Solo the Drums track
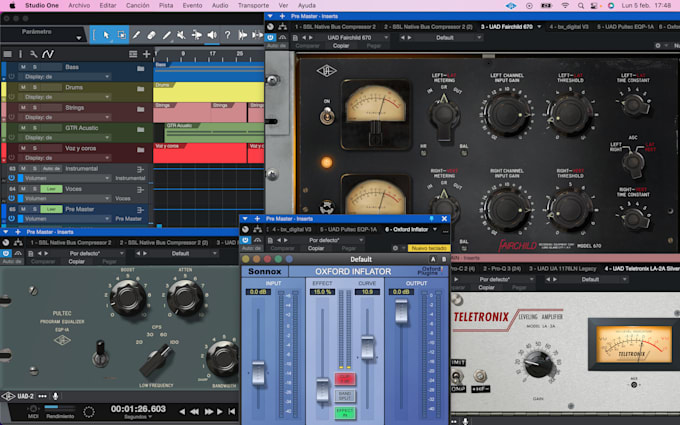680x425 pixels. coord(35,87)
